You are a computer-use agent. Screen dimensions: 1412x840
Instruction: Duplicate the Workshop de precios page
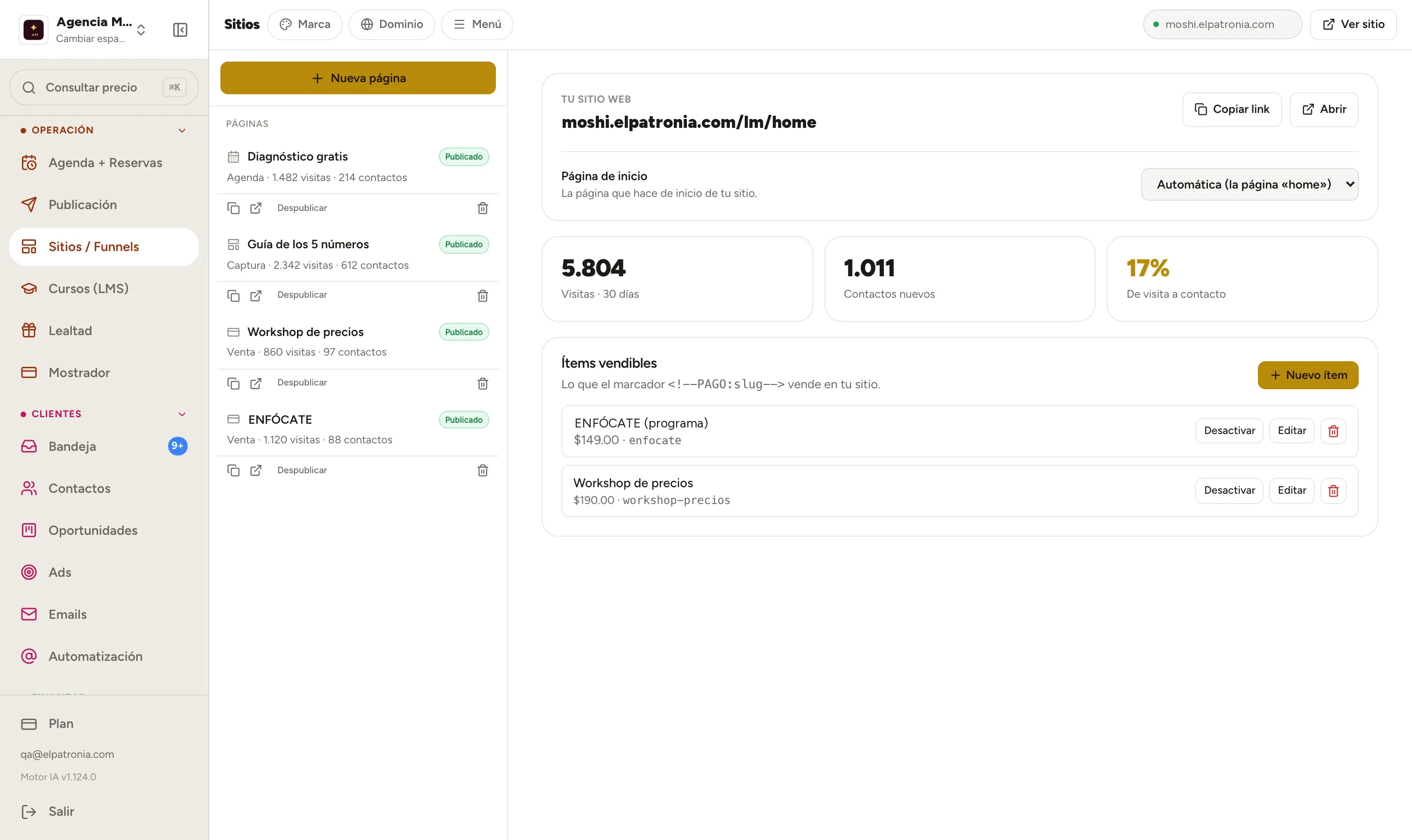[x=233, y=383]
